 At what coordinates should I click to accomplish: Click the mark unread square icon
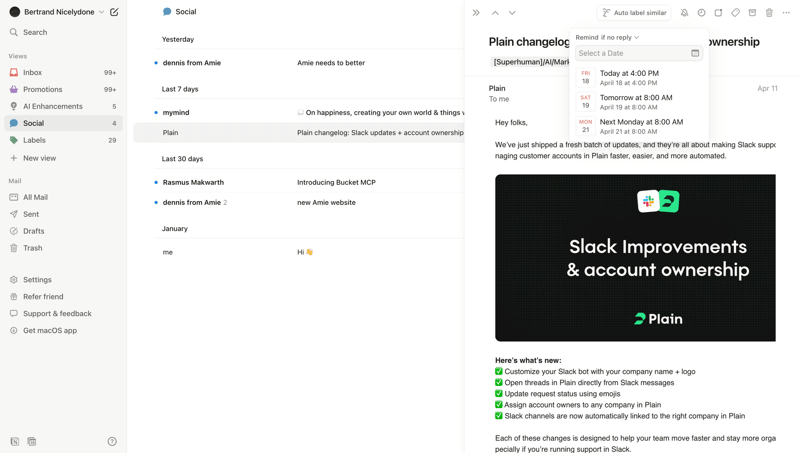718,13
